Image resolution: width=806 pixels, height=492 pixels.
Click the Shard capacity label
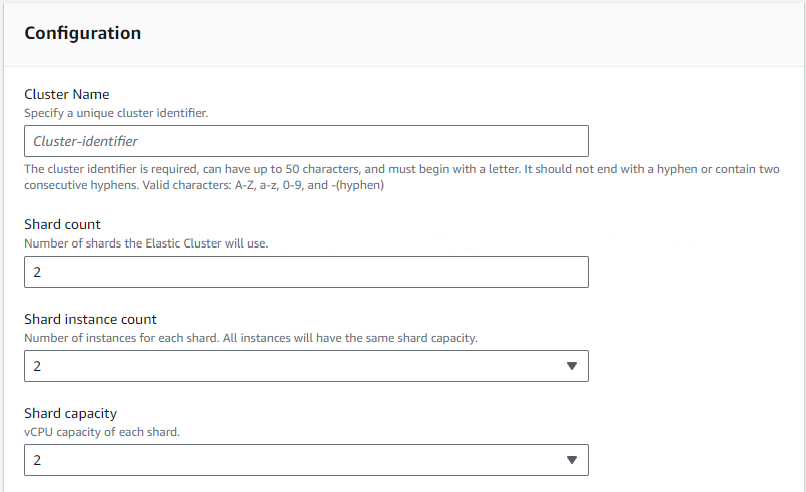[70, 413]
